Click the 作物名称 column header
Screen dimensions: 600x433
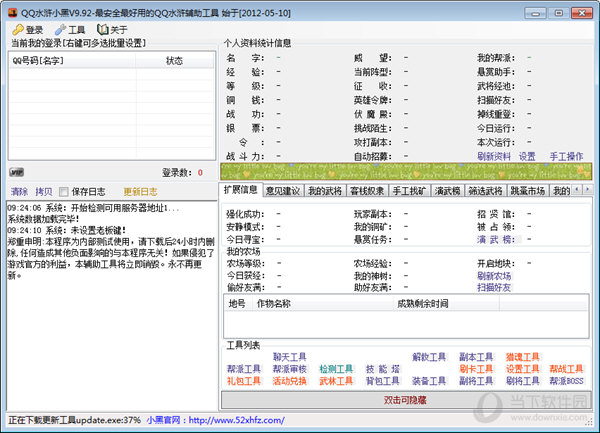coord(322,303)
